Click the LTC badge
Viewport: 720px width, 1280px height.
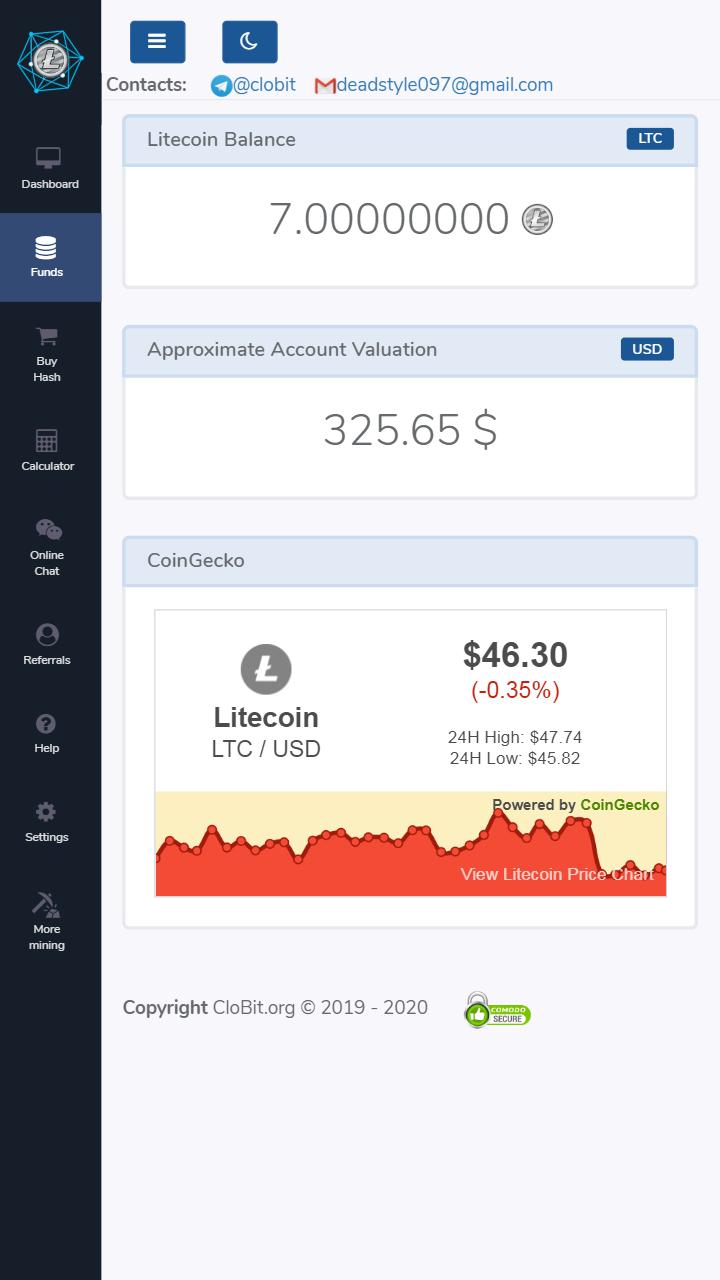coord(650,138)
